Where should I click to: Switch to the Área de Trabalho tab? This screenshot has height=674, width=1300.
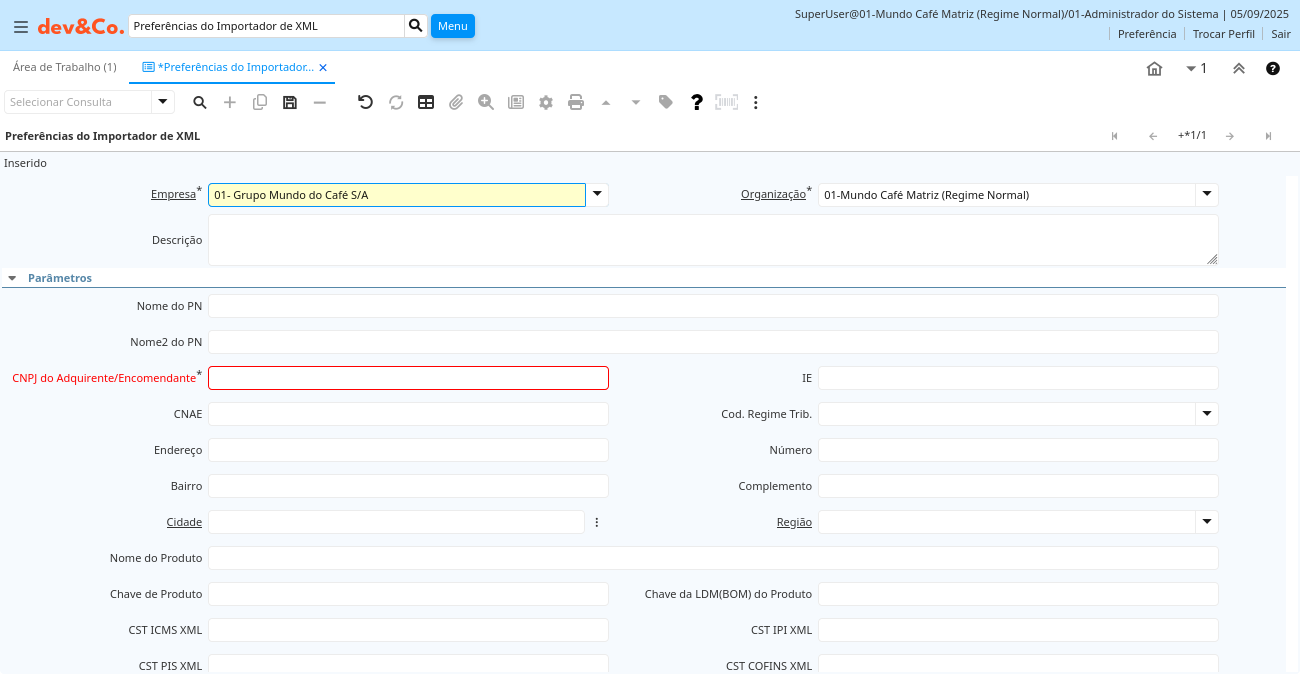pyautogui.click(x=64, y=67)
